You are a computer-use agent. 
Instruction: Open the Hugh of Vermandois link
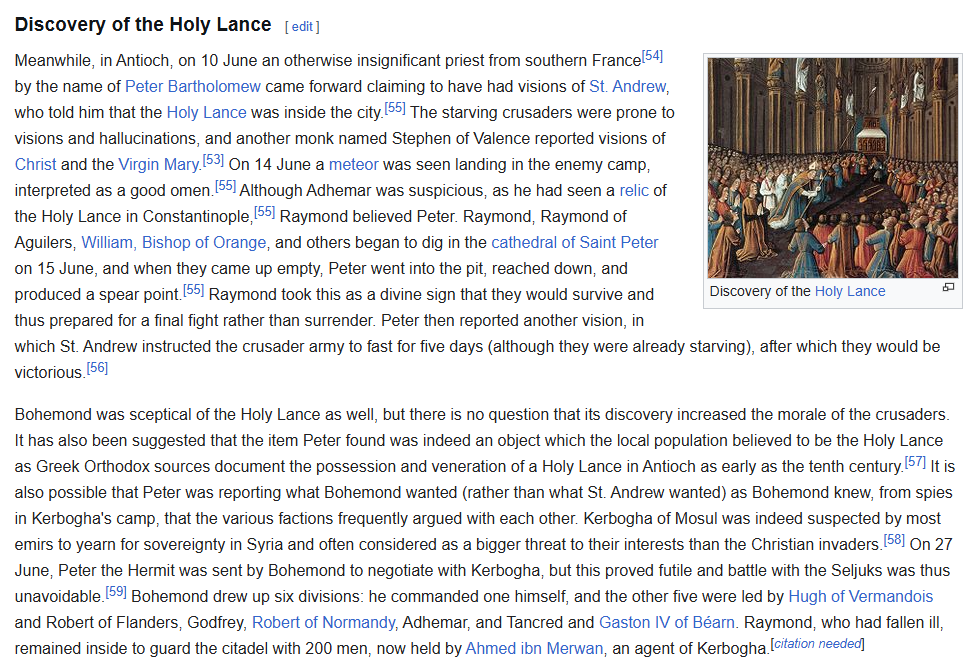tap(860, 597)
